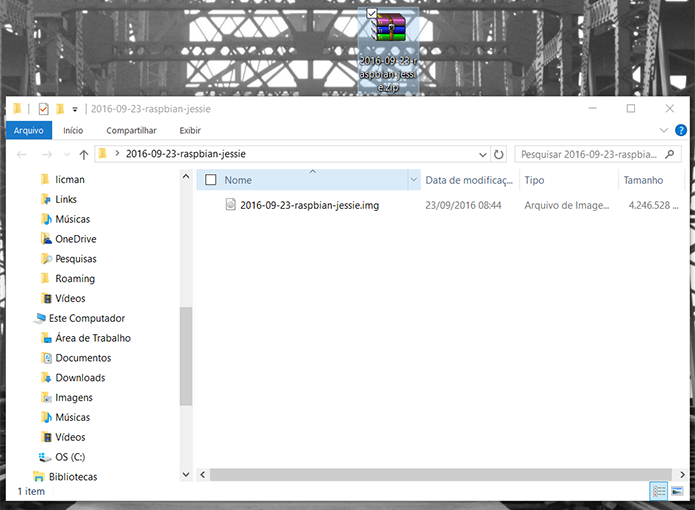This screenshot has height=510, width=695.
Task: Switch to Details view in status bar
Action: tap(659, 491)
